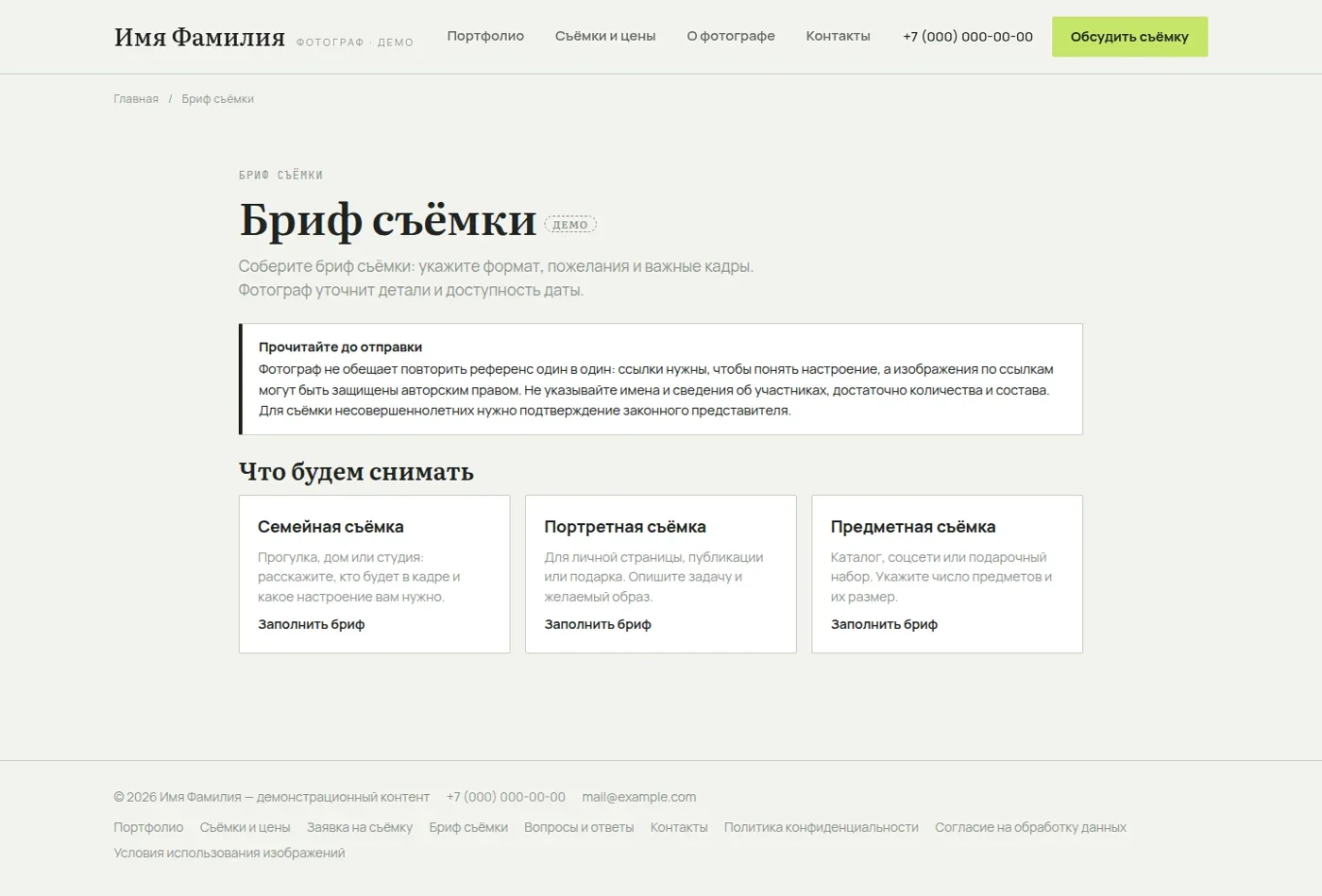Click the footer phone number
Screen dimensions: 1322x896
click(506, 797)
